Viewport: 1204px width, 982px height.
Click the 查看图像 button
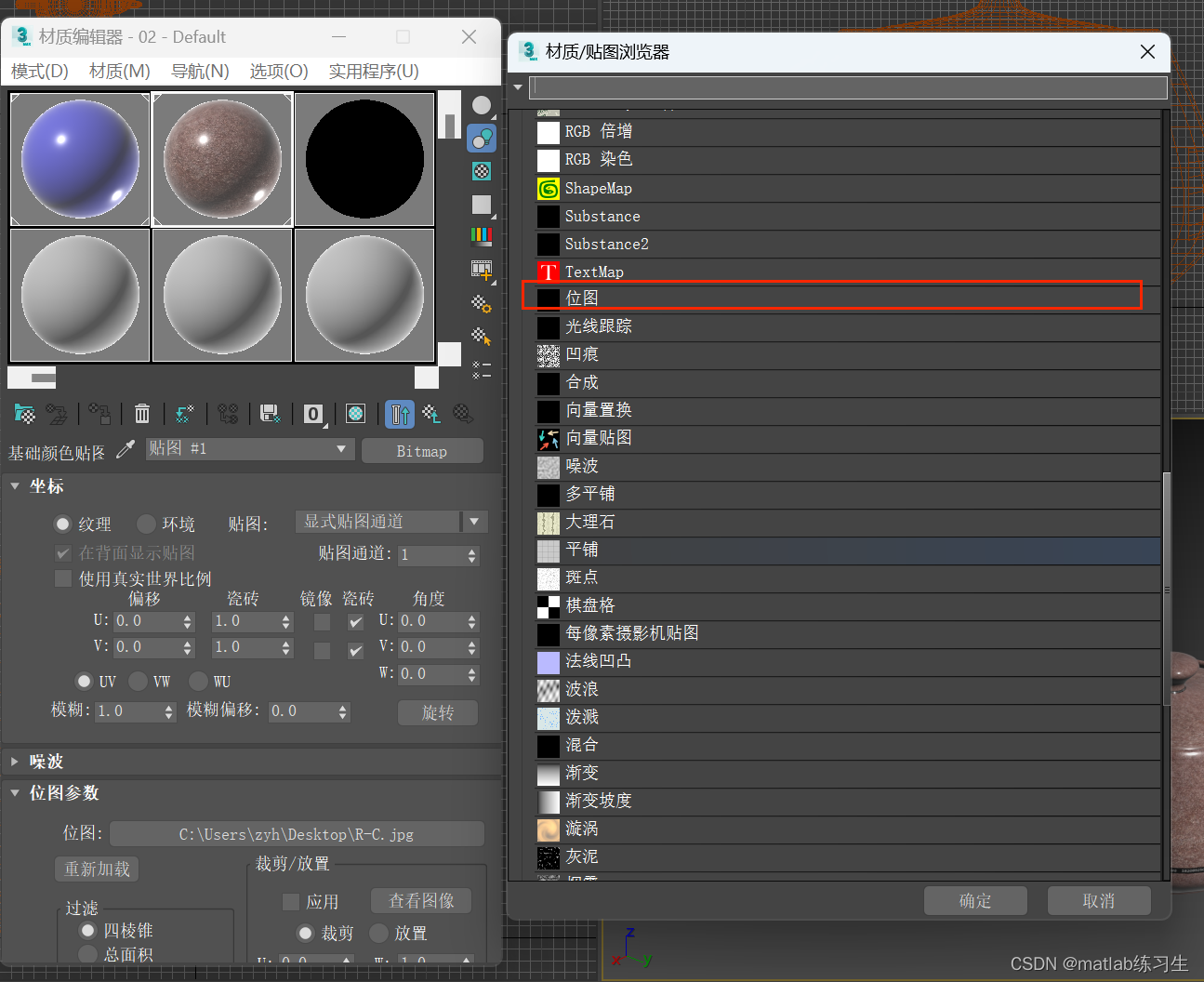(421, 900)
